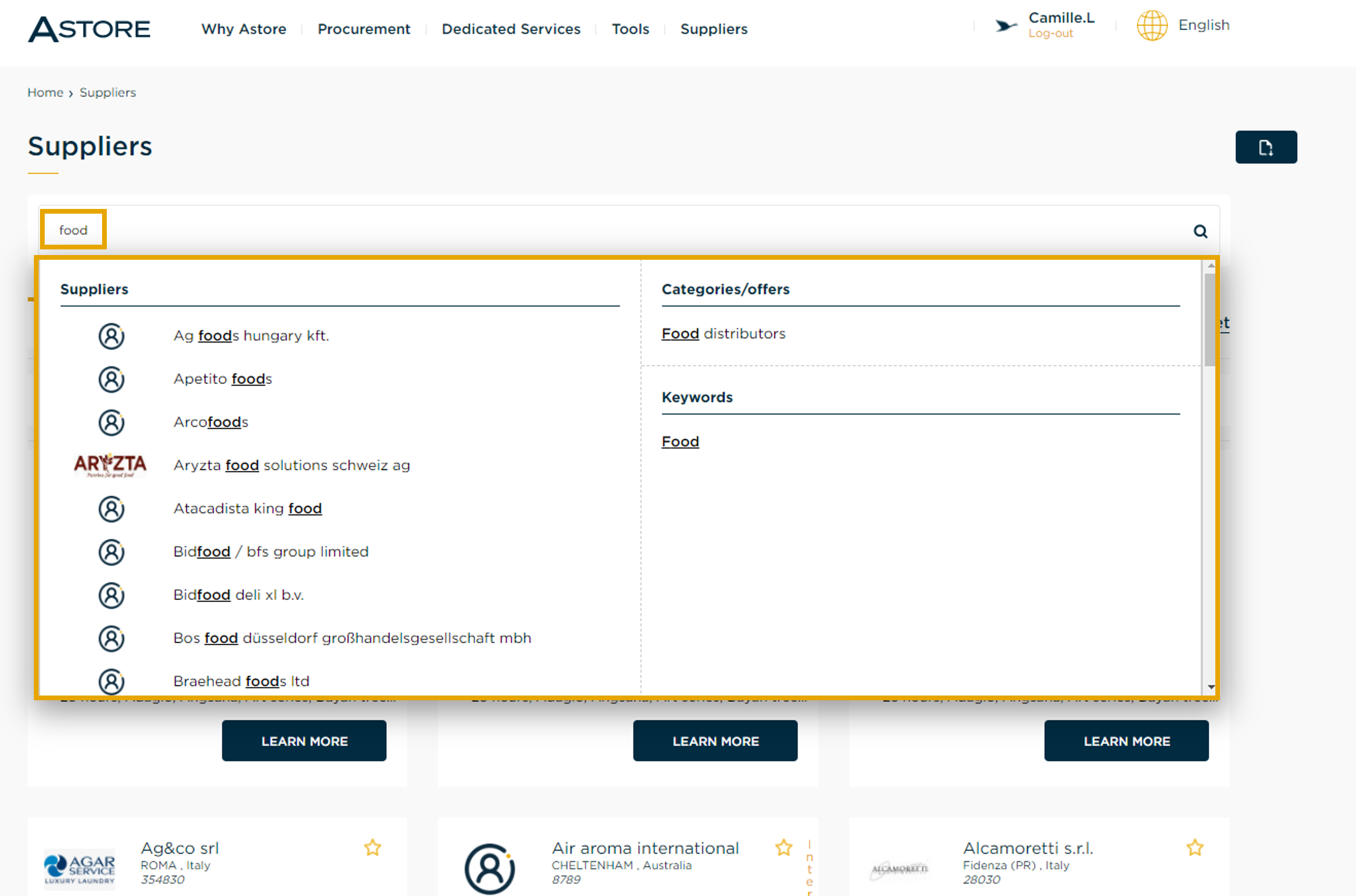Image resolution: width=1356 pixels, height=896 pixels.
Task: Select Apetito foods suggestion
Action: [223, 379]
